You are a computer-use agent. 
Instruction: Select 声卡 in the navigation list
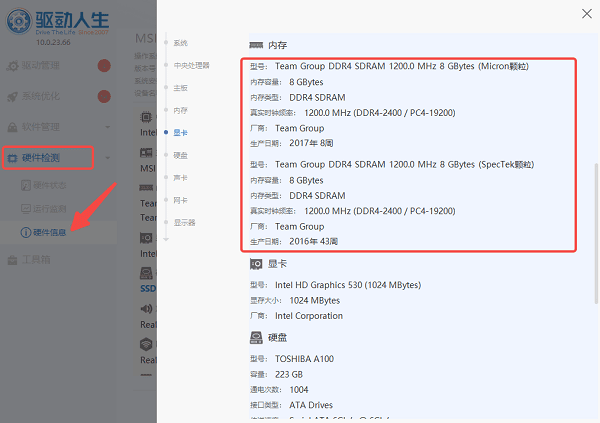coord(180,177)
